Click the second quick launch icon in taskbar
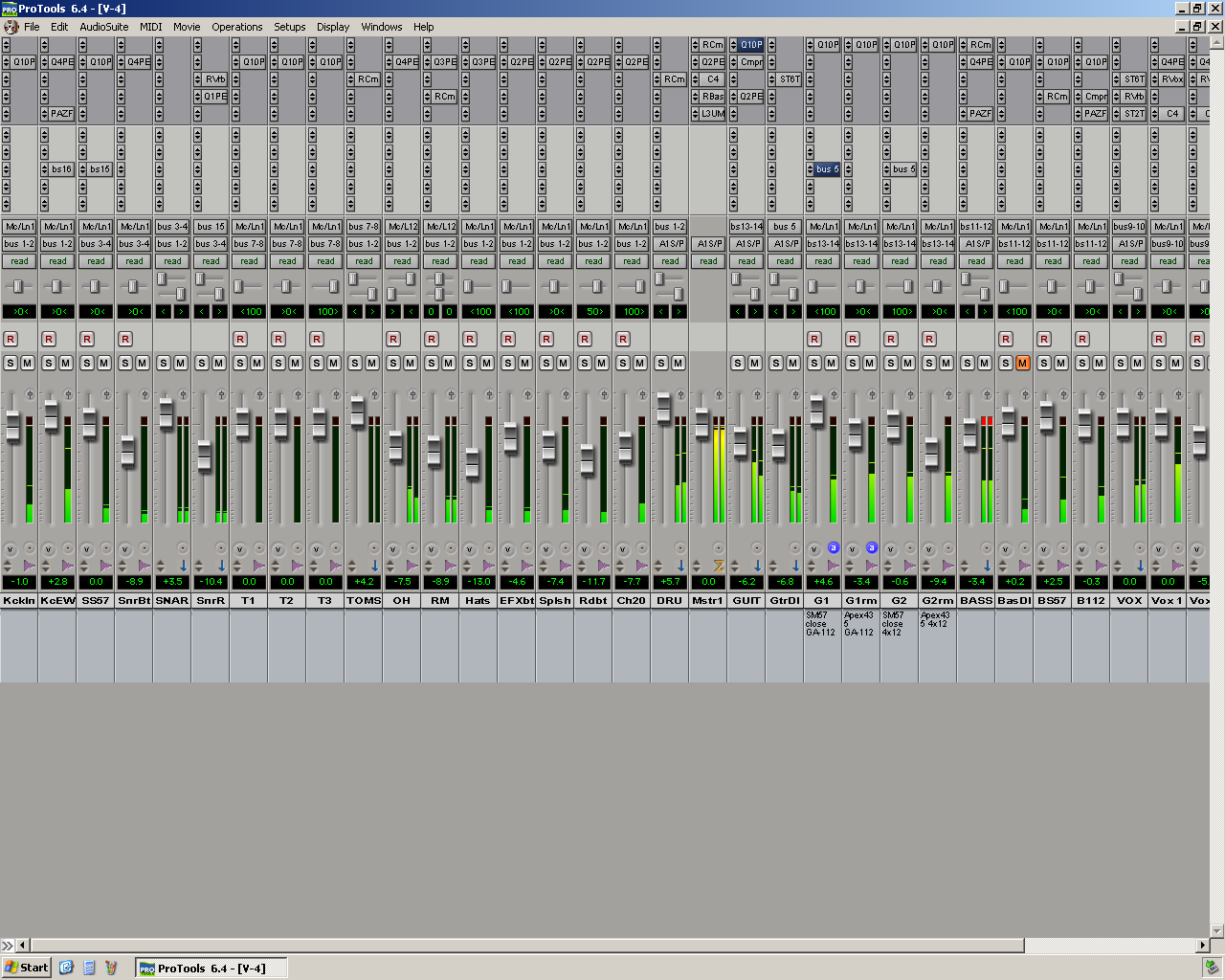The width and height of the screenshot is (1225, 980). [89, 968]
